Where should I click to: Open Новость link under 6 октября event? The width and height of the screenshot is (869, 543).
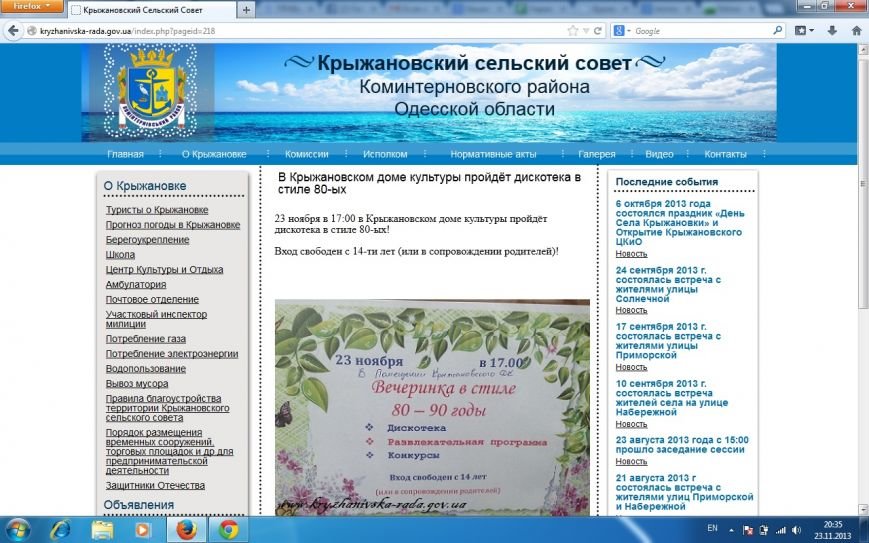pos(631,254)
